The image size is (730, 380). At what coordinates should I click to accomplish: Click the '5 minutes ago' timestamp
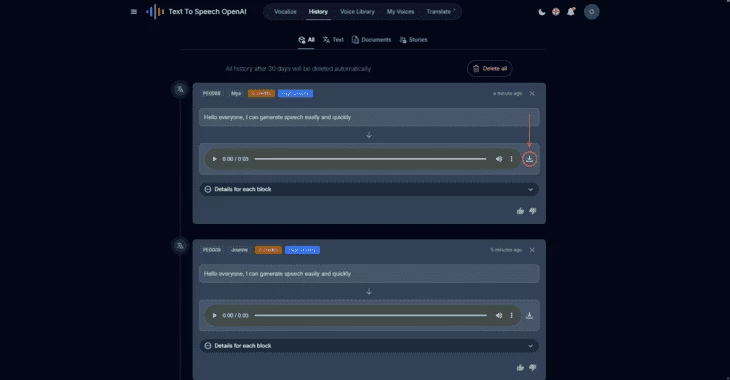(x=506, y=250)
